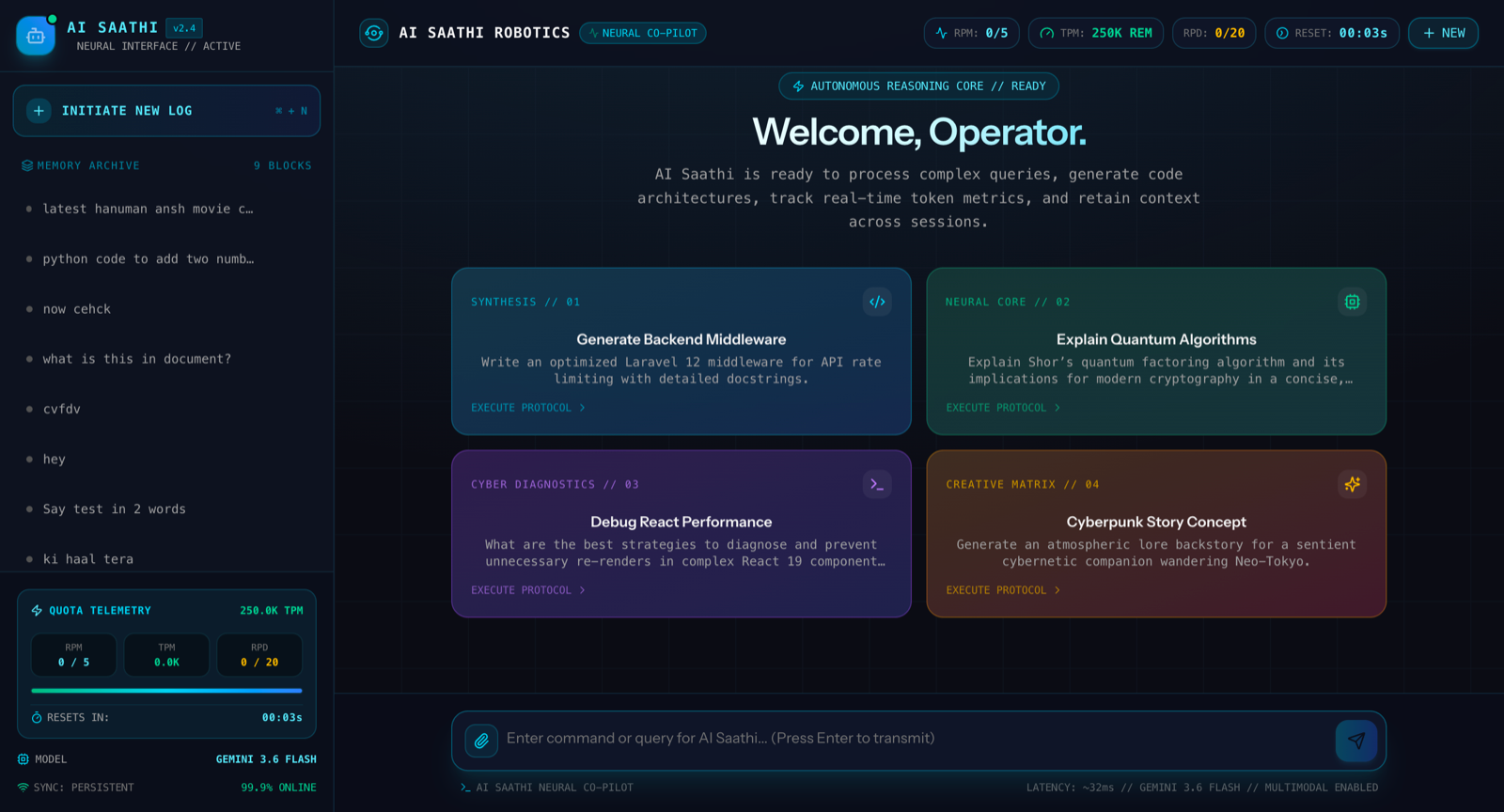
Task: Click the pulse icon in Neural Co-Pilot badge
Action: 593,33
